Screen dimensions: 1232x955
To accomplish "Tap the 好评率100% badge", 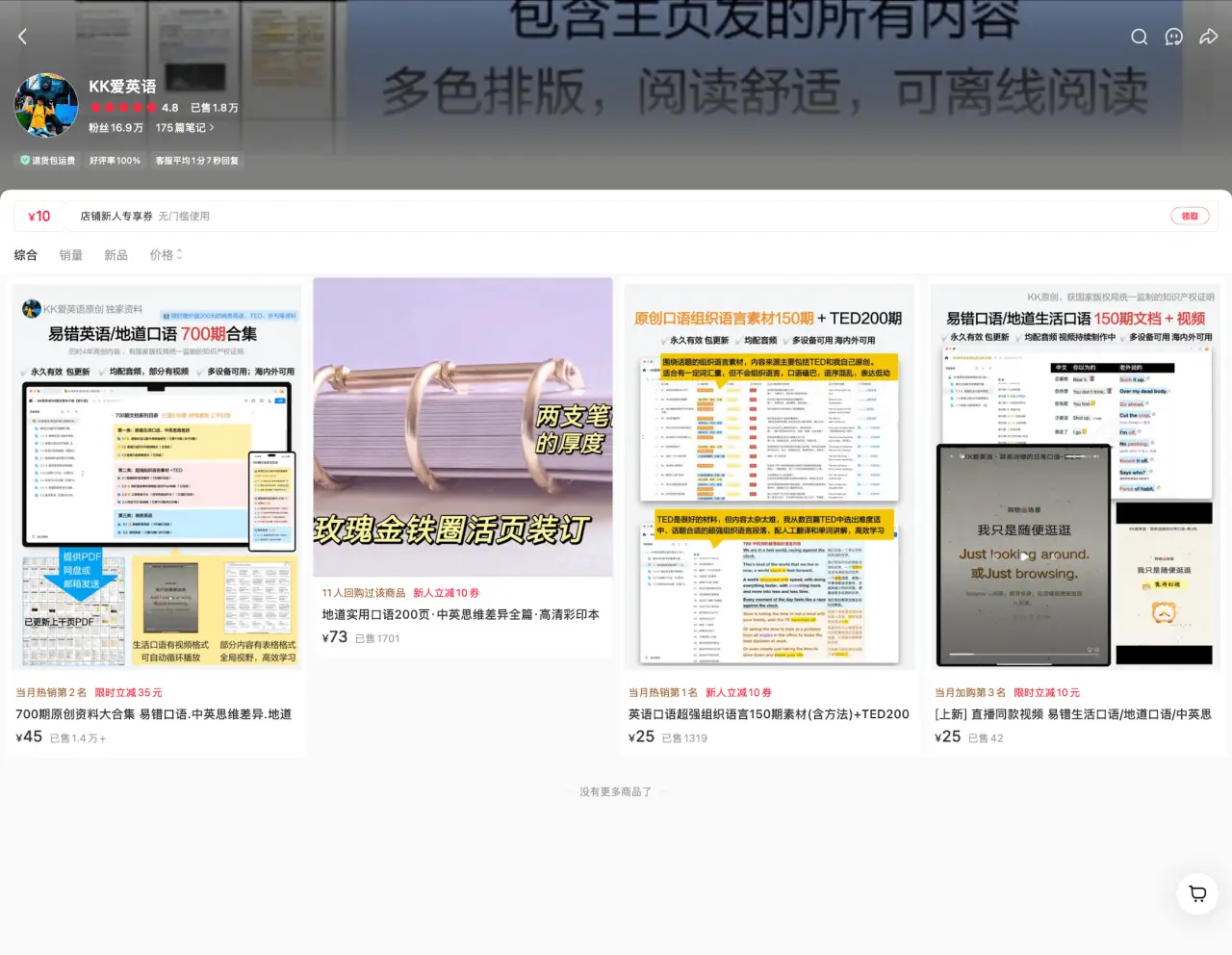I will (x=115, y=161).
